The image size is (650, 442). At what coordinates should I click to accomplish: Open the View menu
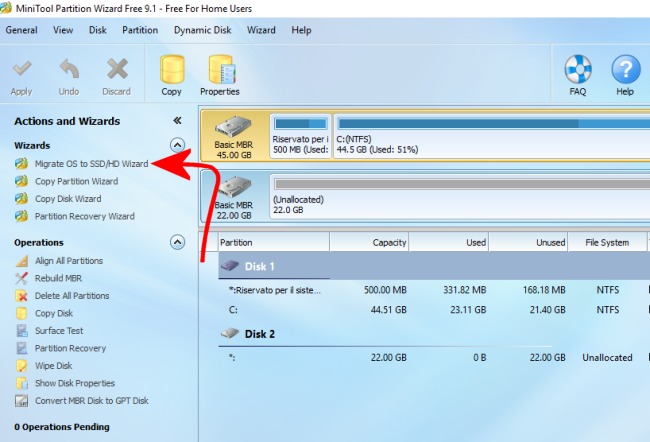click(63, 30)
